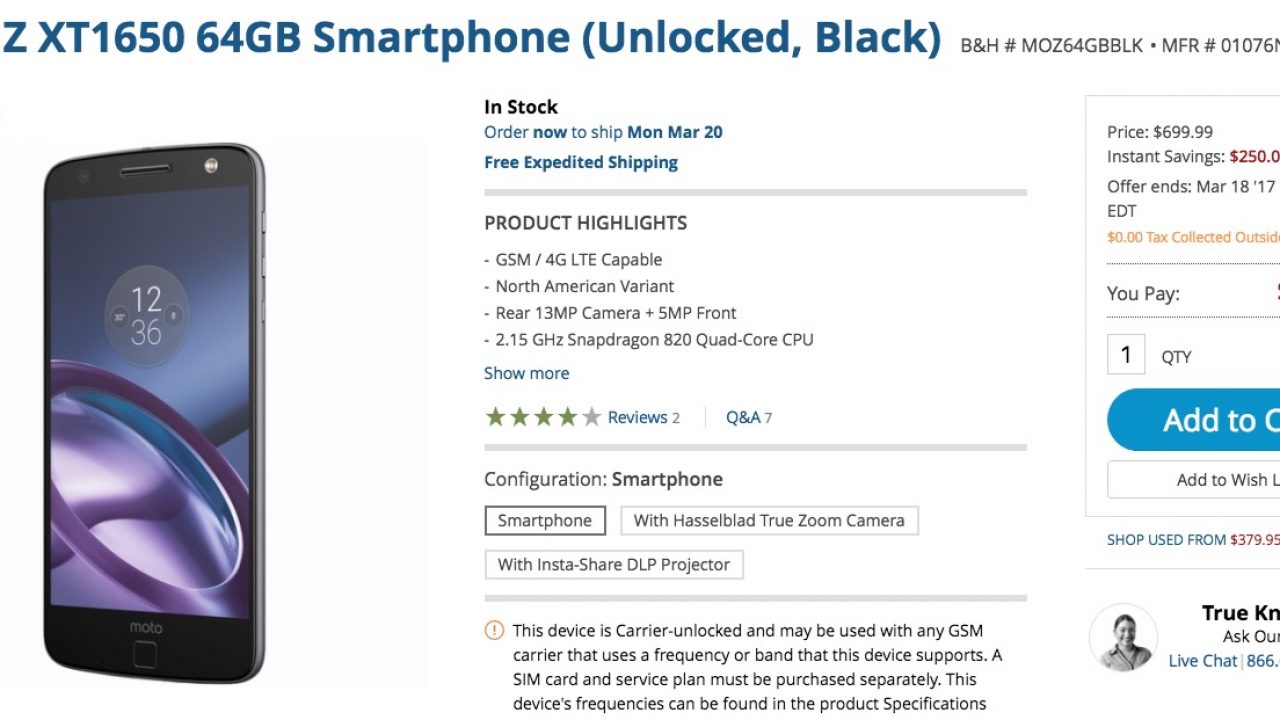
Task: Select With Insta-Share DLP Projector option
Action: pos(614,564)
